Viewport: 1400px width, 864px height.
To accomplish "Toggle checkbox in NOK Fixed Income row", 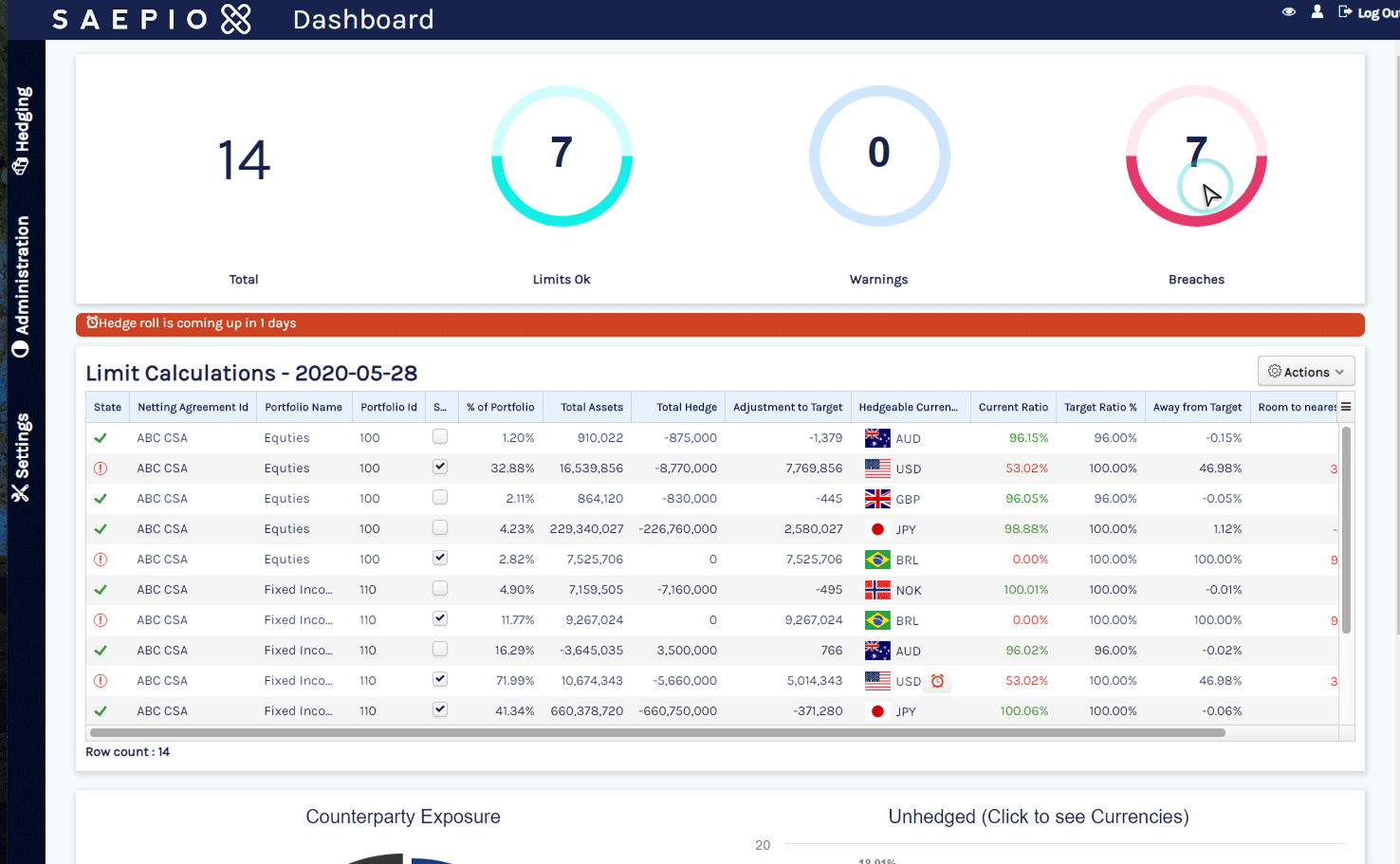I will coord(440,588).
